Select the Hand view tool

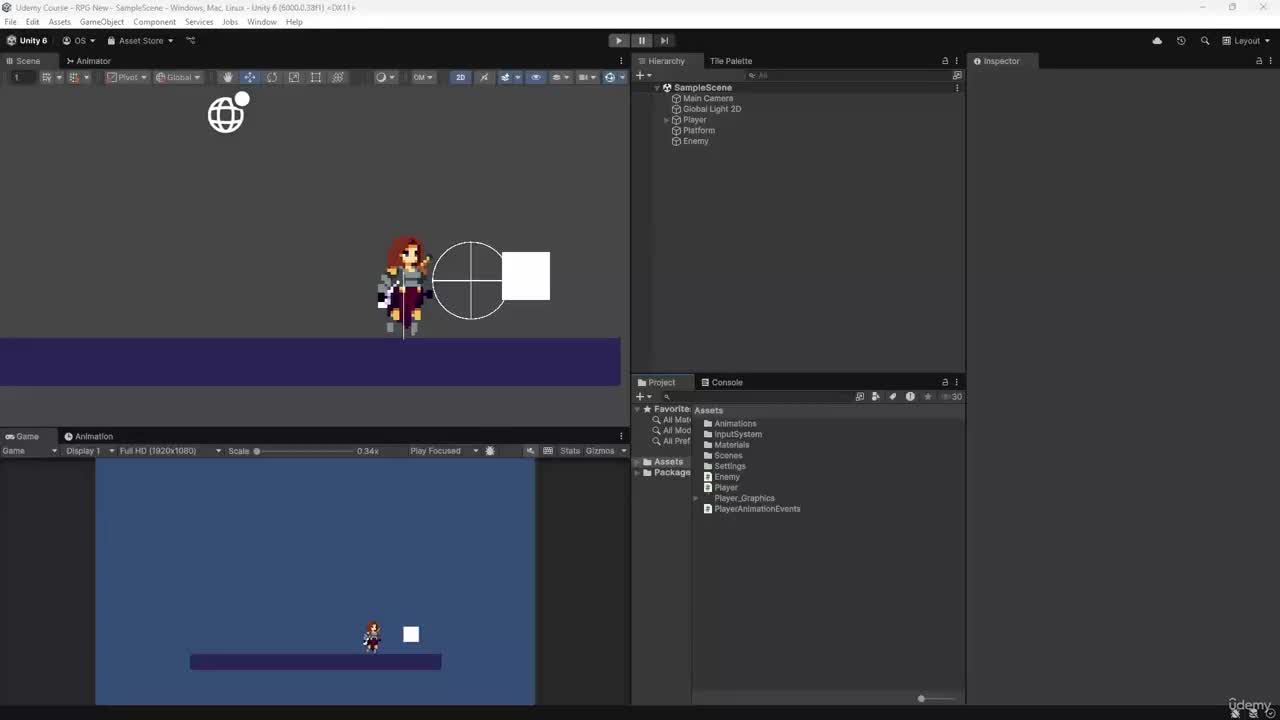click(228, 77)
